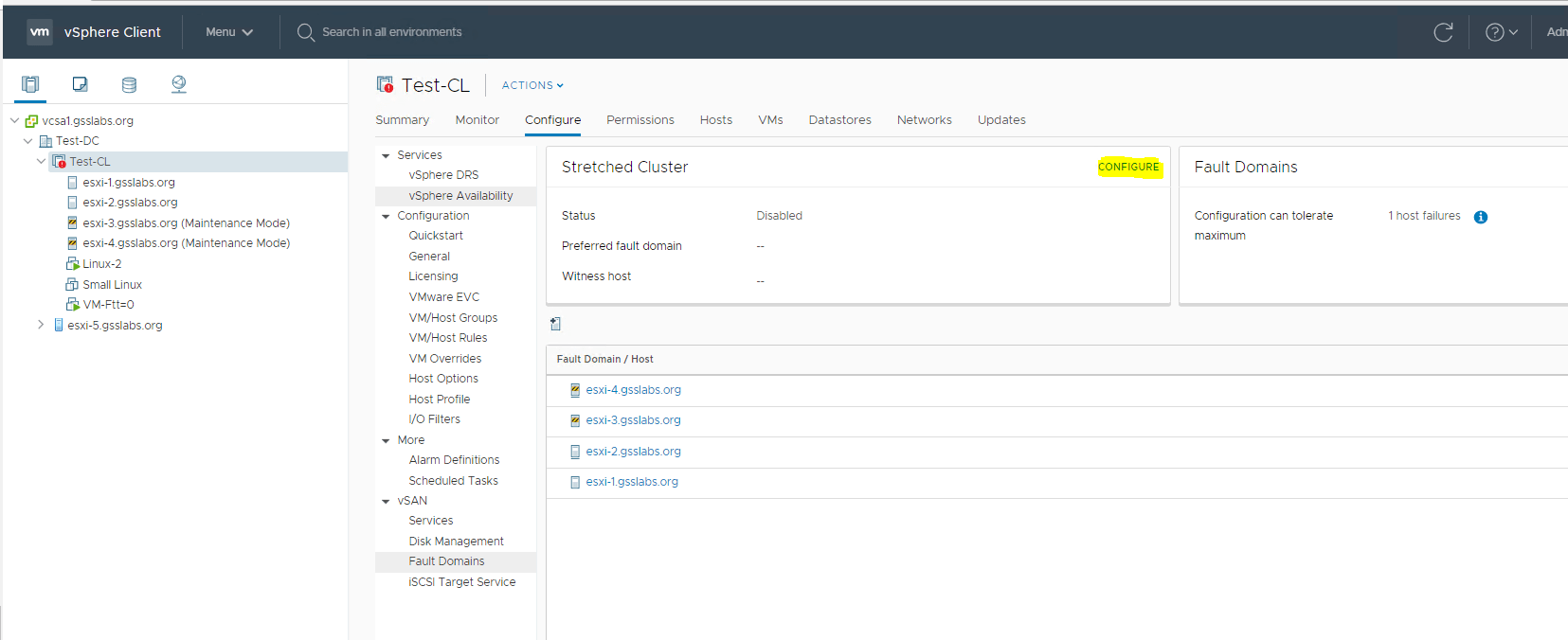The image size is (1568, 640).
Task: Click CONFIGURE for Stretched Cluster
Action: pos(1128,167)
